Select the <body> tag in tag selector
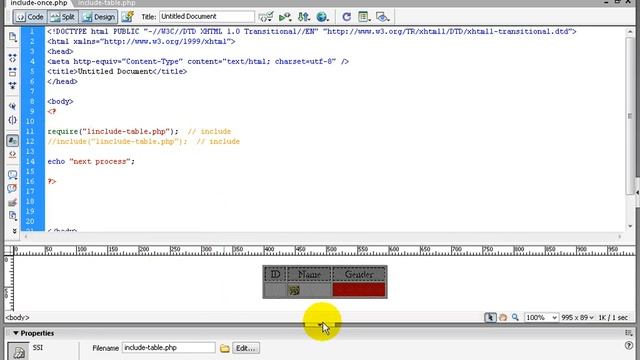640x360 pixels. 17,317
